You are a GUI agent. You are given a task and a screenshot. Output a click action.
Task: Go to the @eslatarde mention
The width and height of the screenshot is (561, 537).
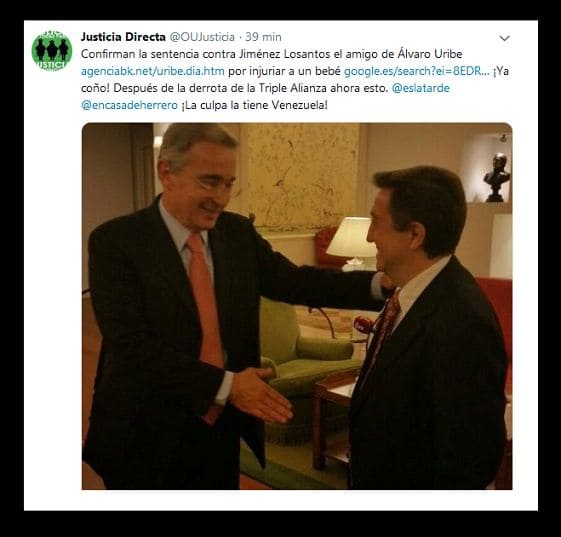[421, 88]
